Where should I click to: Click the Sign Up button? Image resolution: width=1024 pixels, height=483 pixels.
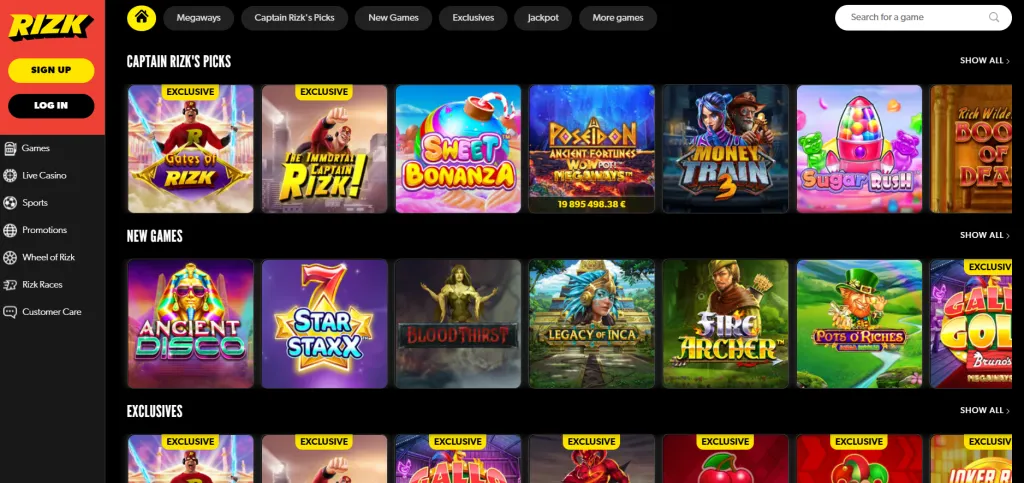coord(51,70)
